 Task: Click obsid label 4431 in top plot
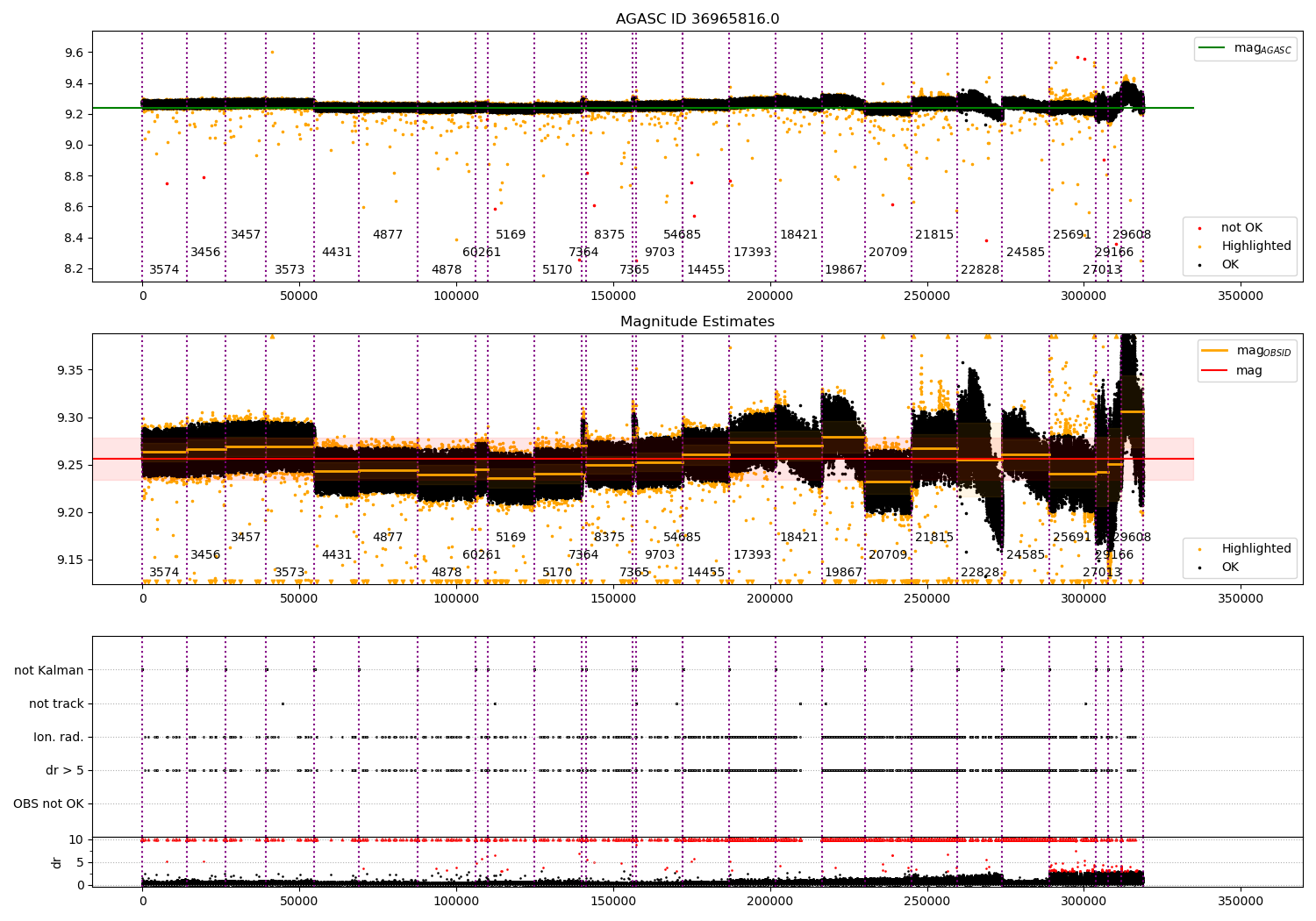(x=337, y=253)
